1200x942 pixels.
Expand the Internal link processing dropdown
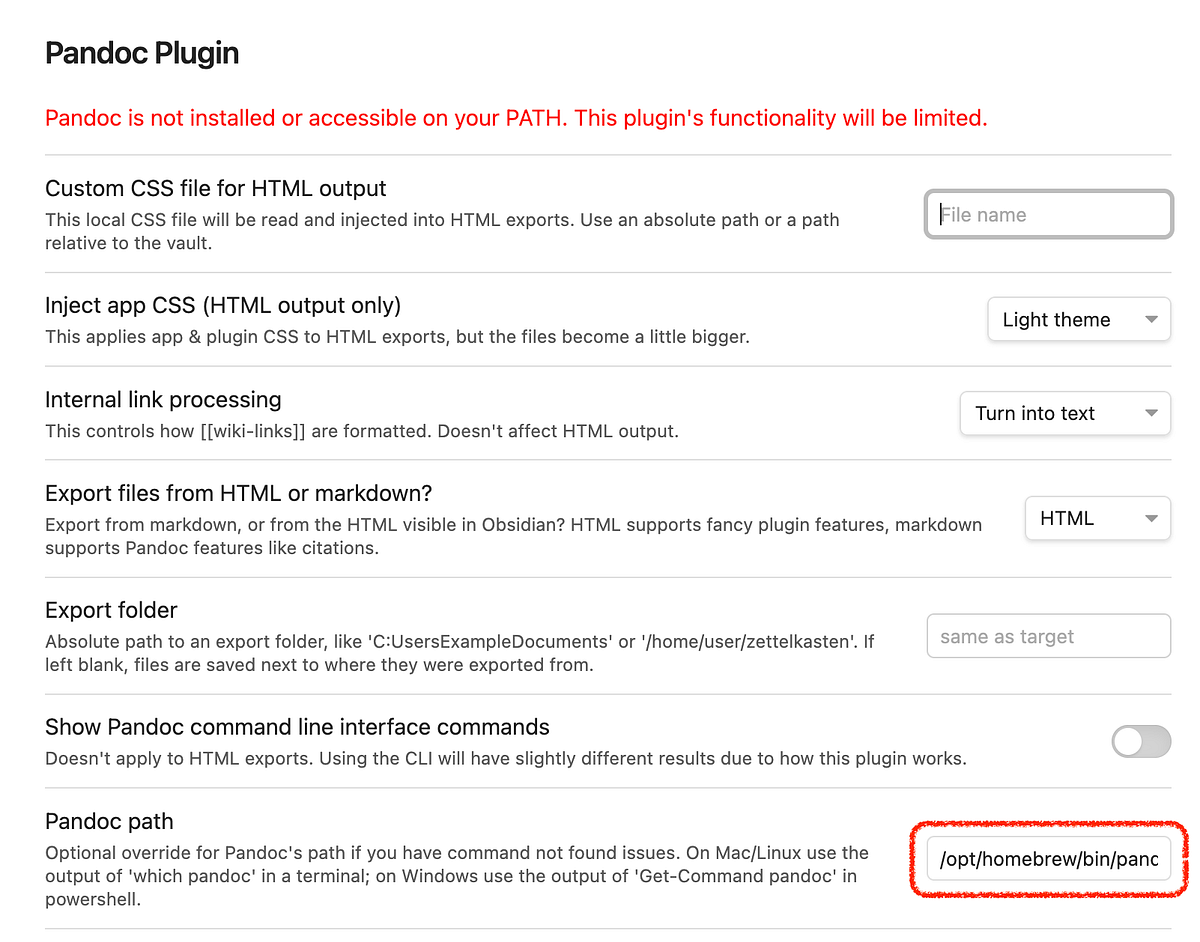click(1064, 413)
